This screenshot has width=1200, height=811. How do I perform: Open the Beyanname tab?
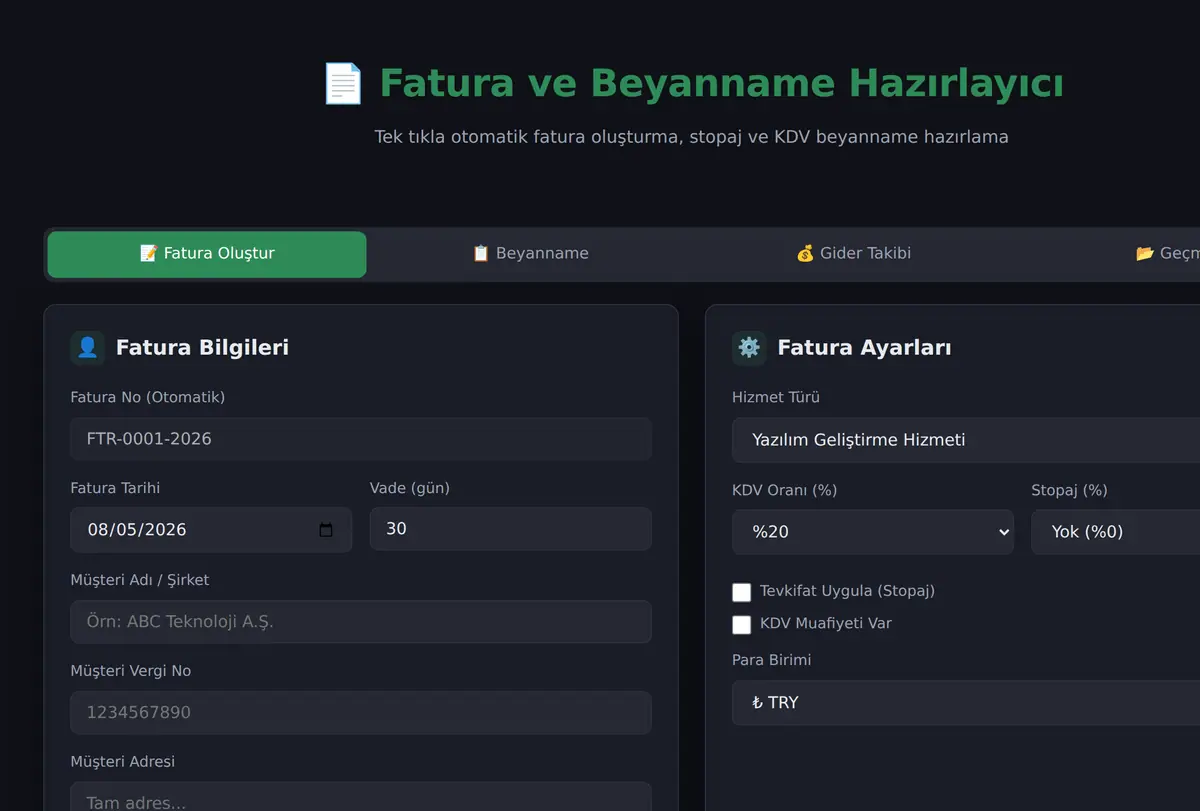530,254
